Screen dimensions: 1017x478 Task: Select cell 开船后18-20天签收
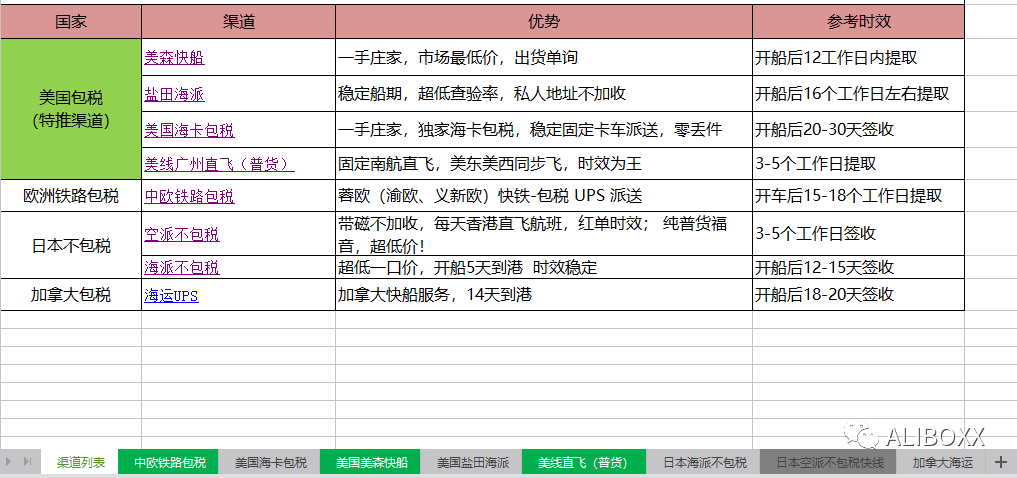[x=859, y=295]
